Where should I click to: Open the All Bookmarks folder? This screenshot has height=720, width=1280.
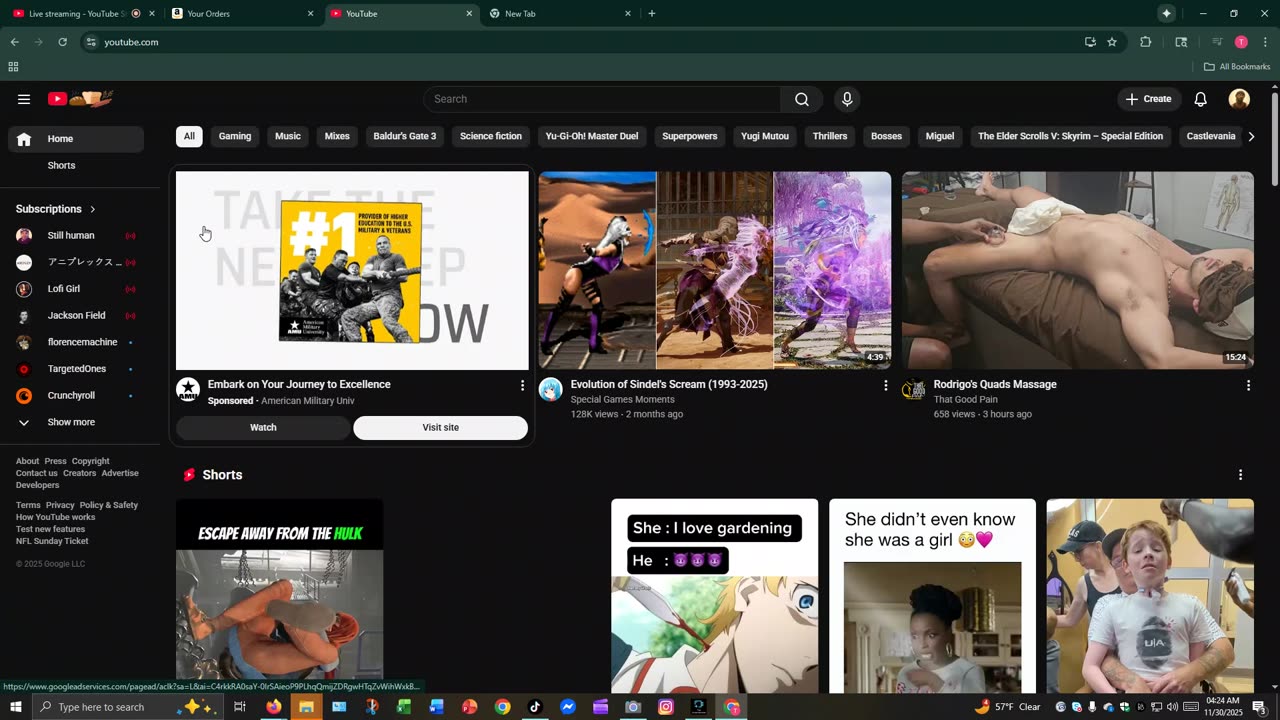1237,67
